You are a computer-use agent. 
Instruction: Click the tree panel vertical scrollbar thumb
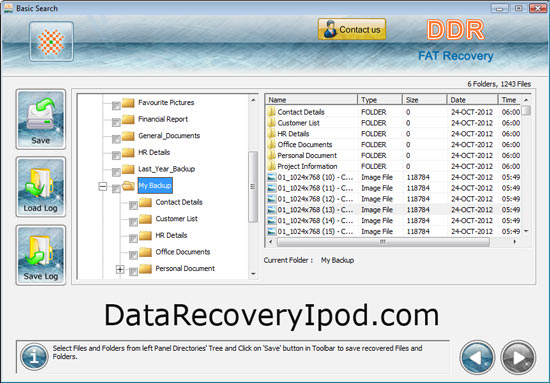click(x=253, y=187)
